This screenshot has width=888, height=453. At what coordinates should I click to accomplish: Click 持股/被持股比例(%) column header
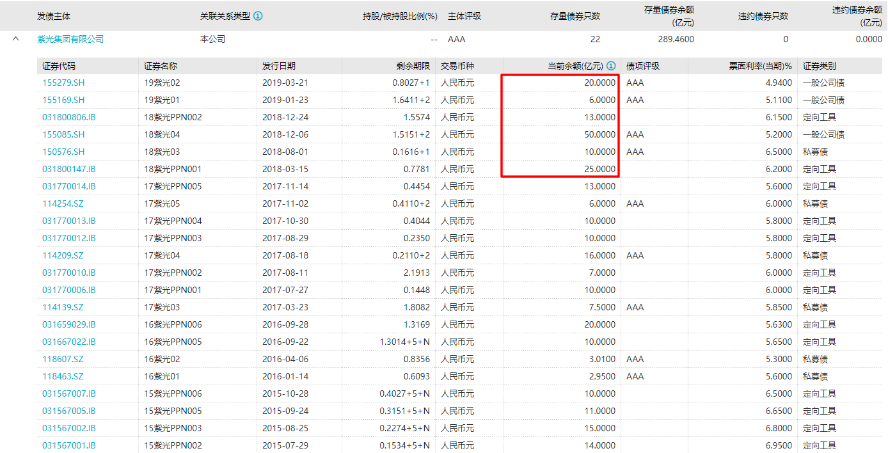coord(400,16)
